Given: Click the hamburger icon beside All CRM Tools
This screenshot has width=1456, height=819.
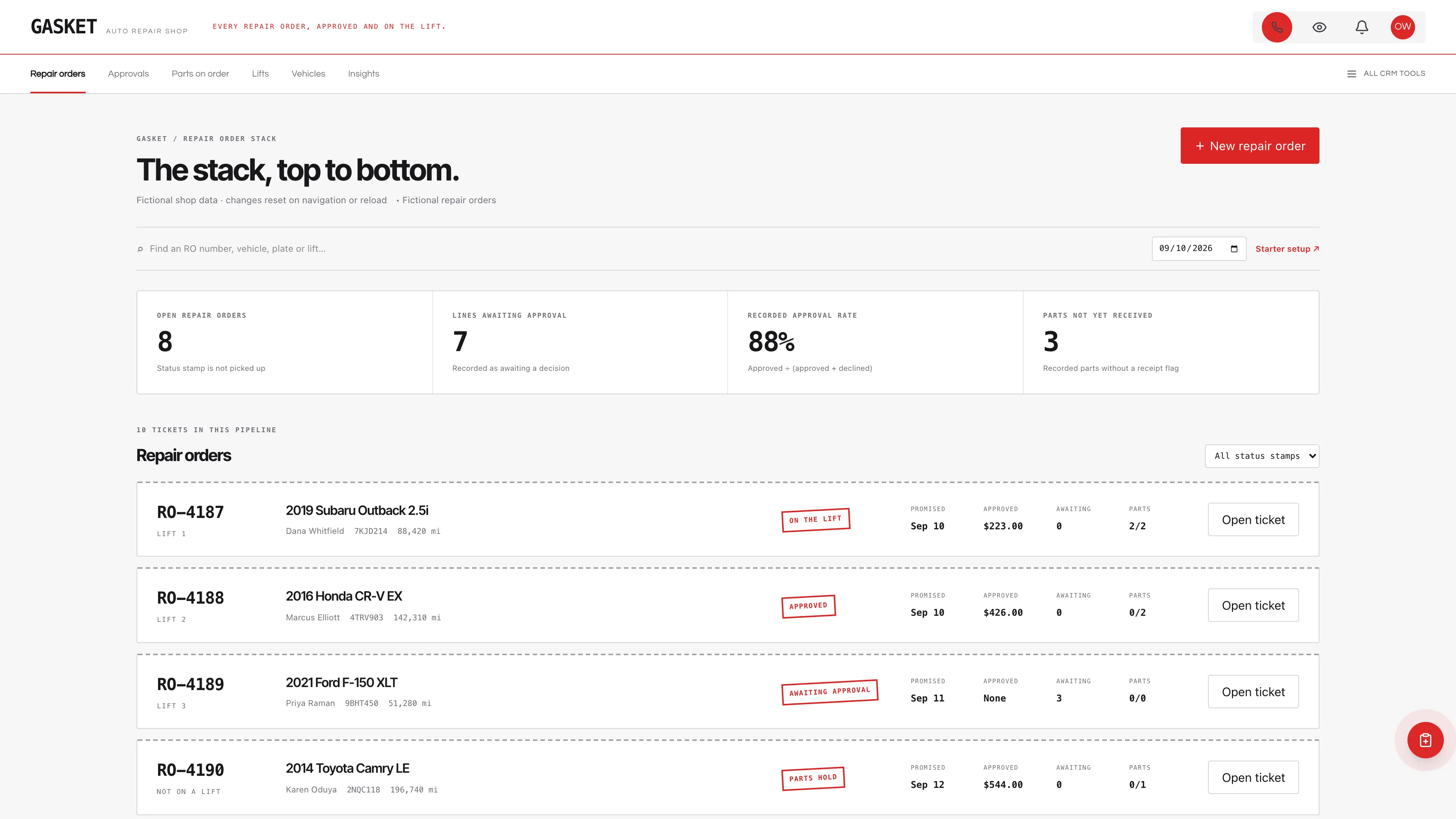Looking at the screenshot, I should click(1351, 74).
